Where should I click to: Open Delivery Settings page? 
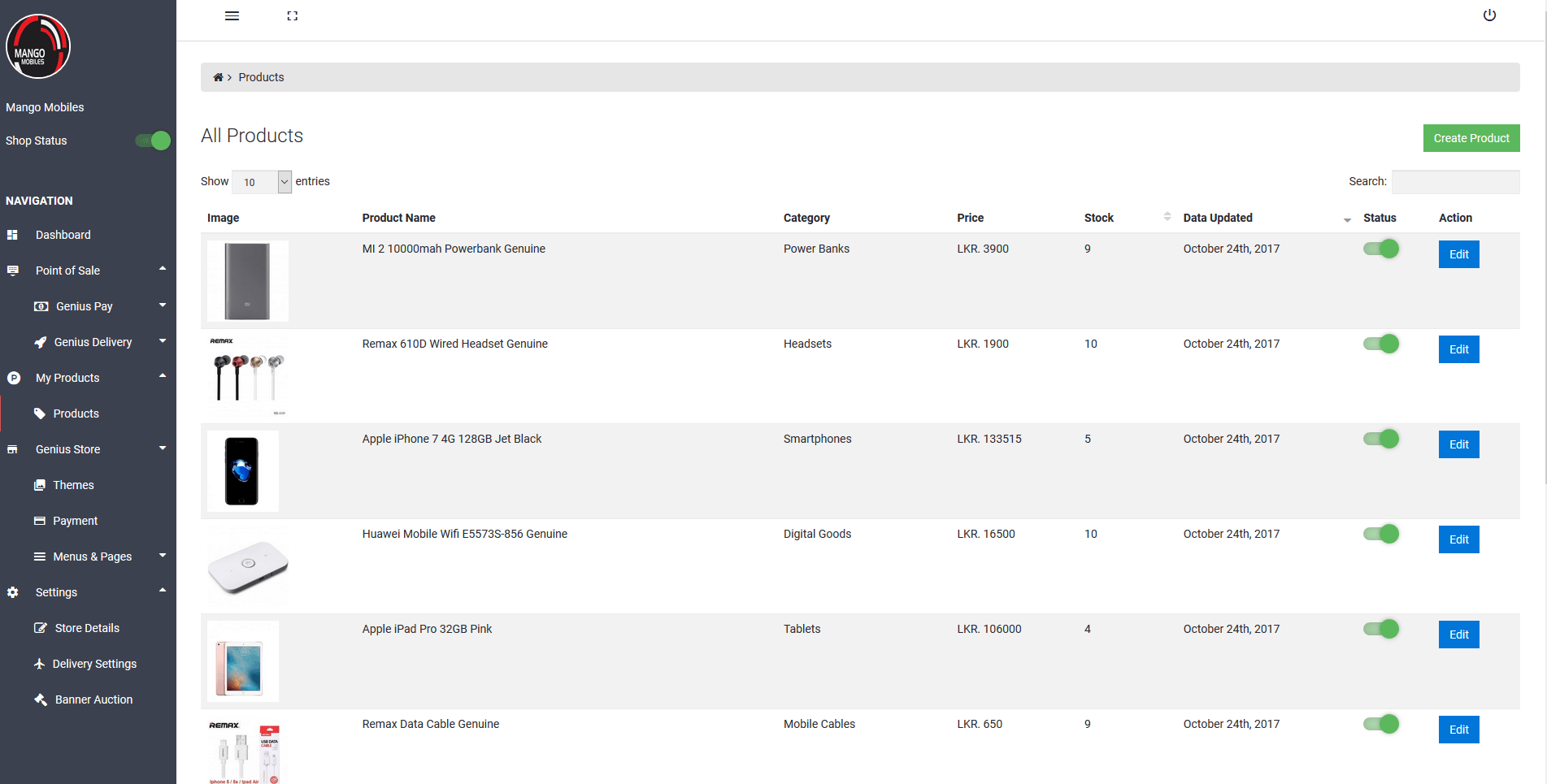pos(94,664)
